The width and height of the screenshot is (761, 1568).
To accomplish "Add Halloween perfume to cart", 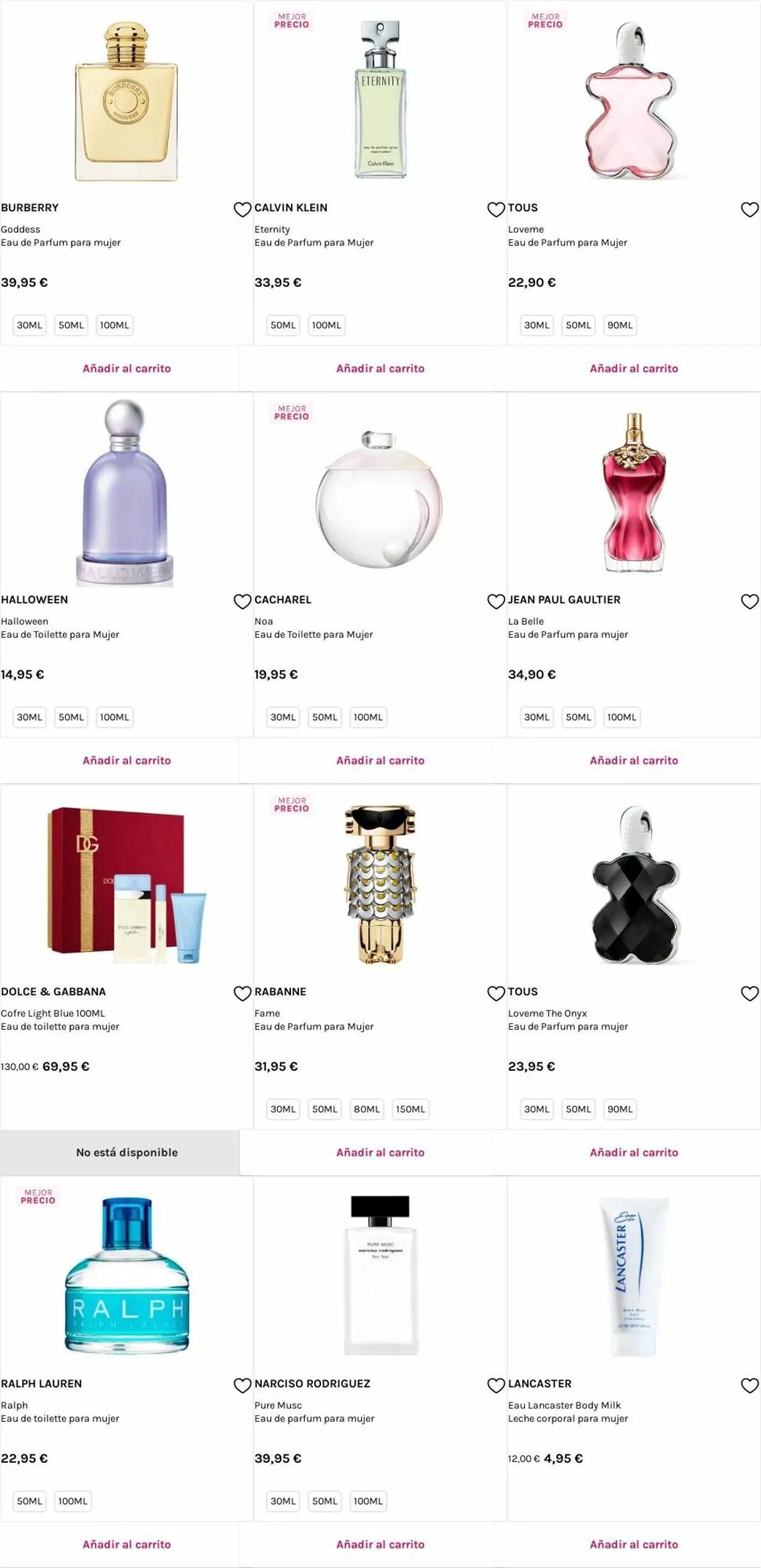I will click(x=127, y=760).
